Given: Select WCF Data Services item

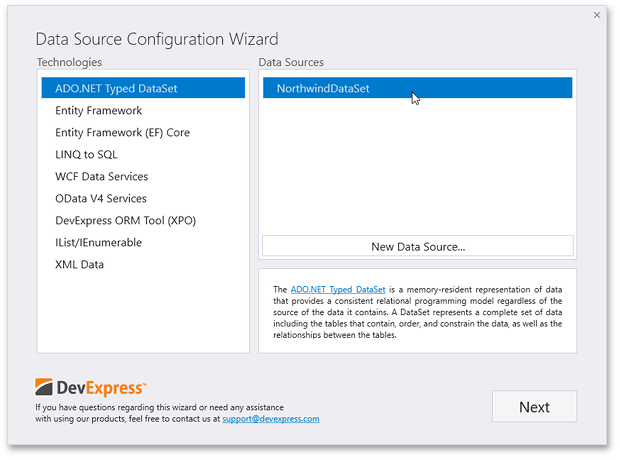Looking at the screenshot, I should coord(143,176).
